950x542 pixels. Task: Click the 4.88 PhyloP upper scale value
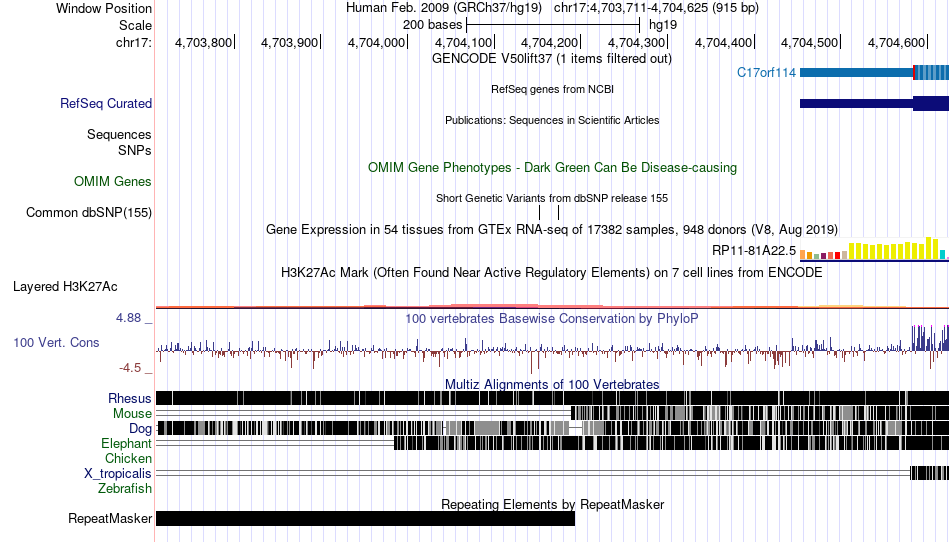point(128,318)
